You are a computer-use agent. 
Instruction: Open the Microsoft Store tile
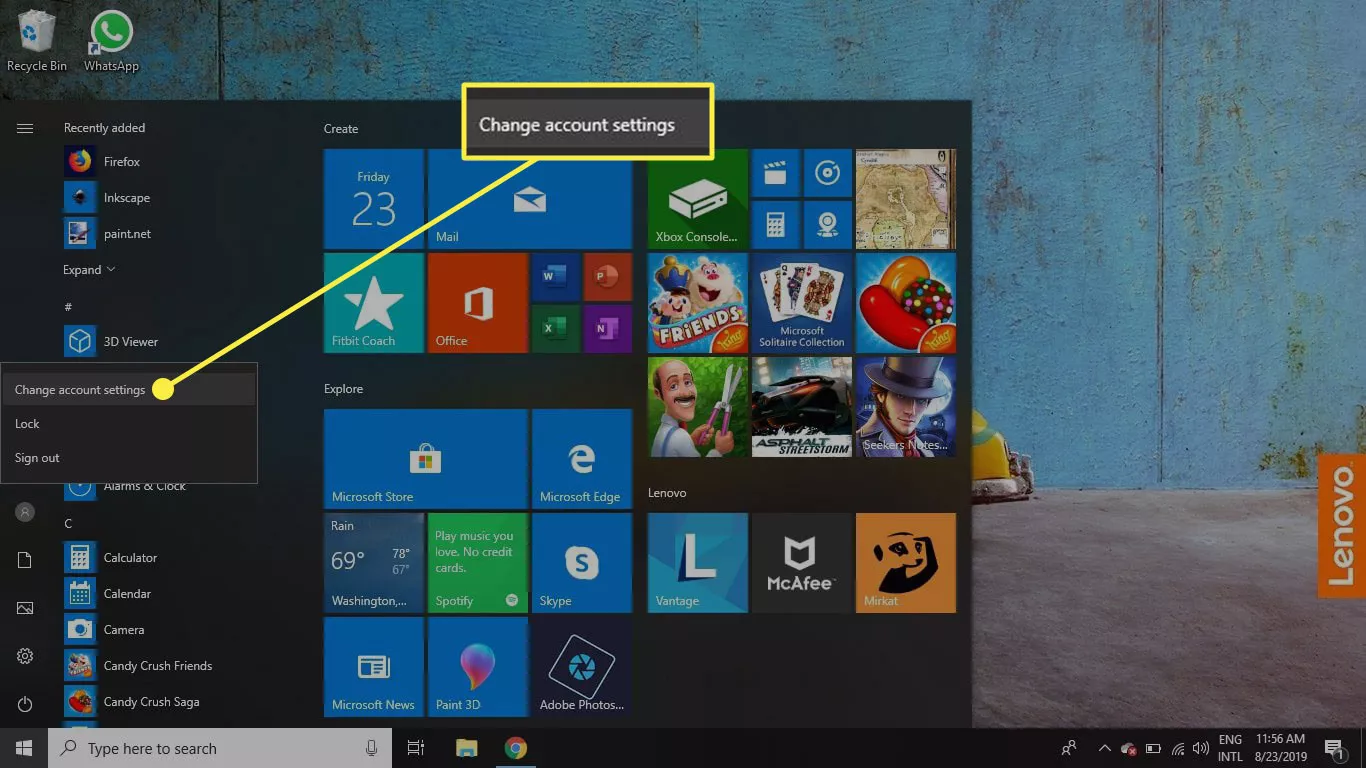[425, 458]
